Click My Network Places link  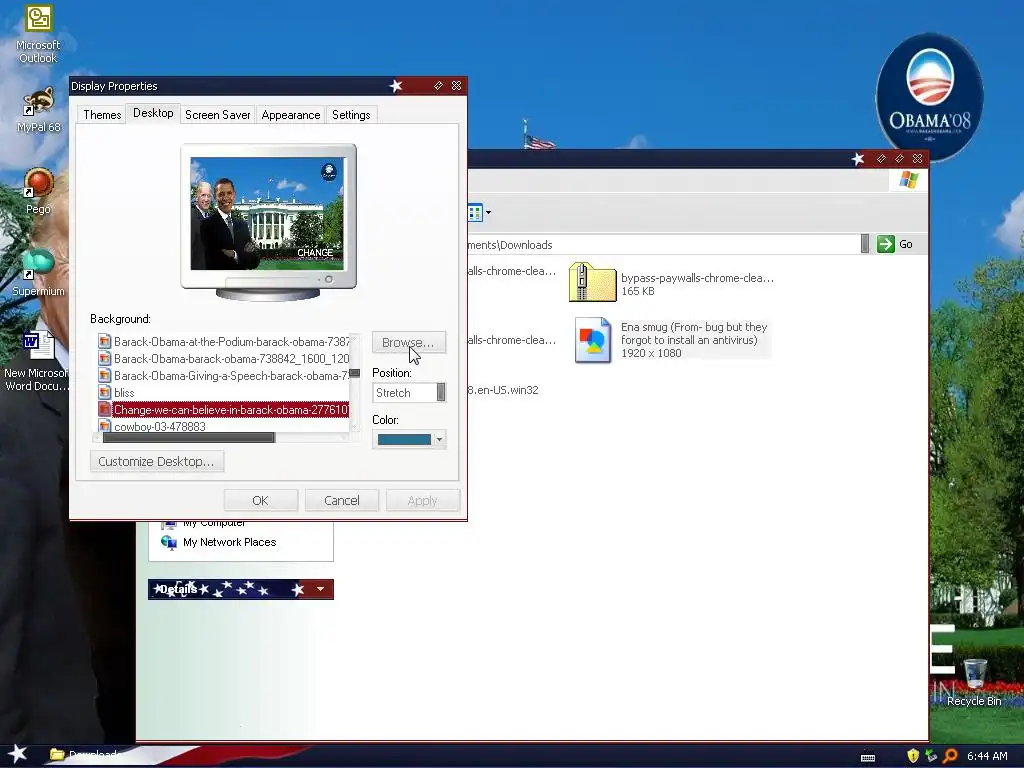click(229, 542)
